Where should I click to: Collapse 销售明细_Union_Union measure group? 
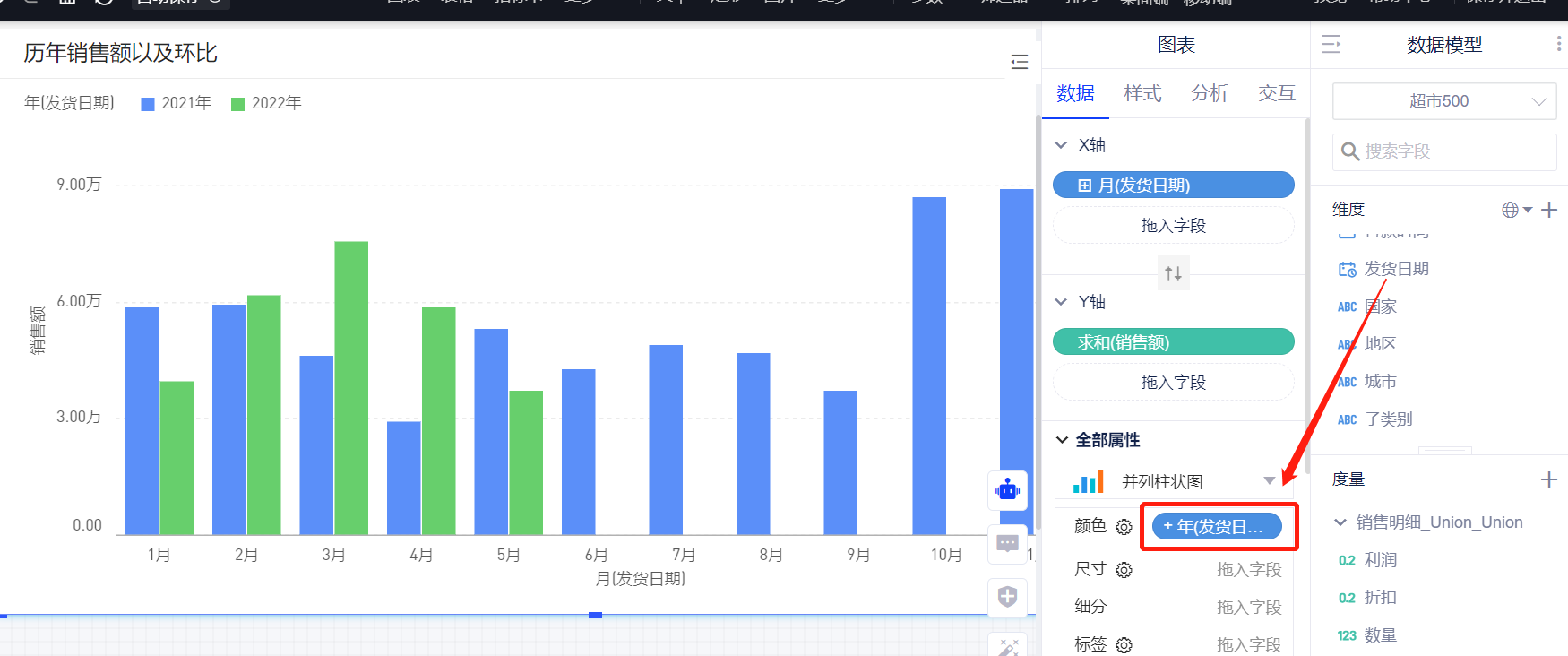point(1340,522)
